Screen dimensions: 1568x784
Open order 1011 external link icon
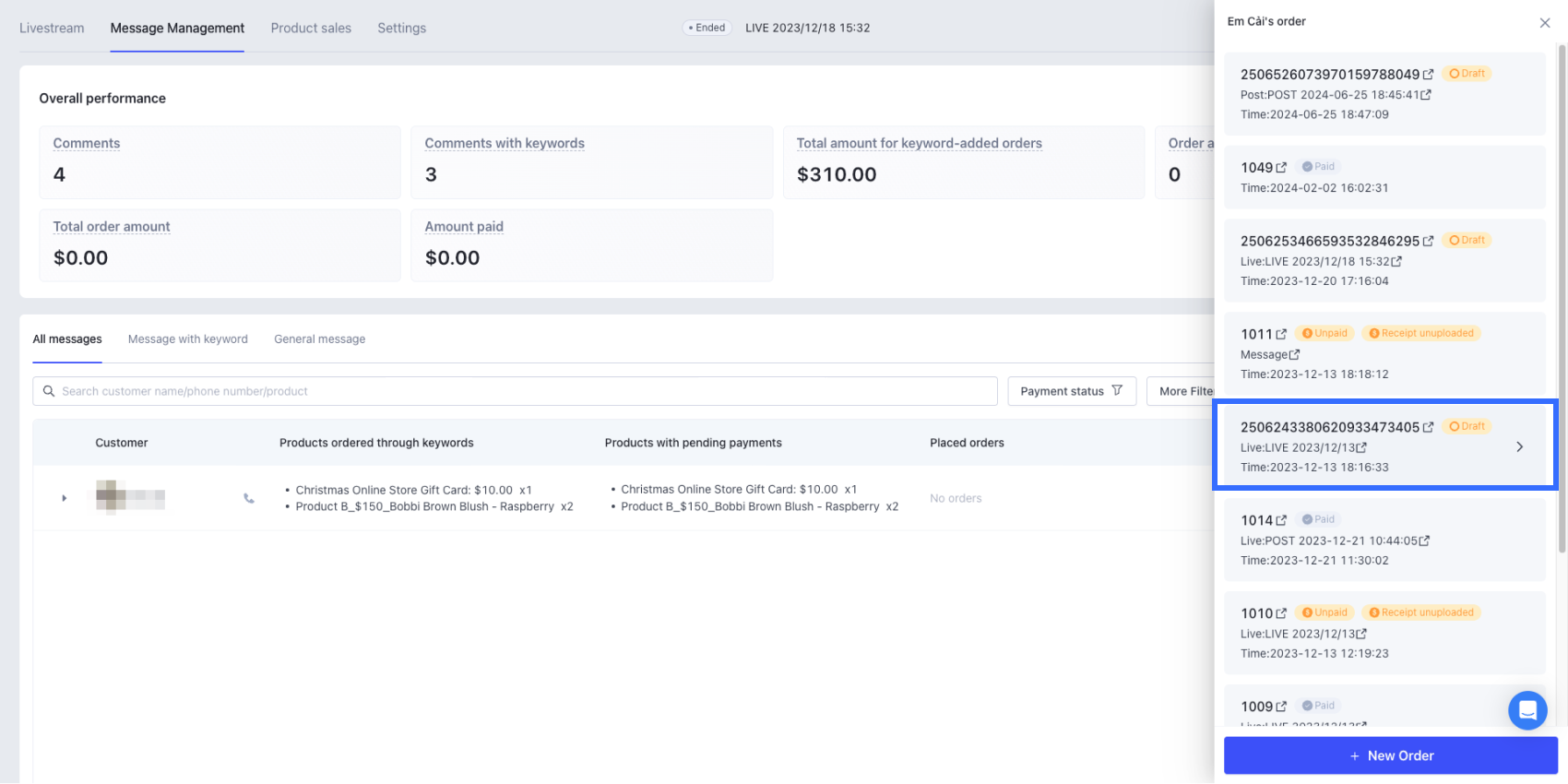coord(1281,334)
